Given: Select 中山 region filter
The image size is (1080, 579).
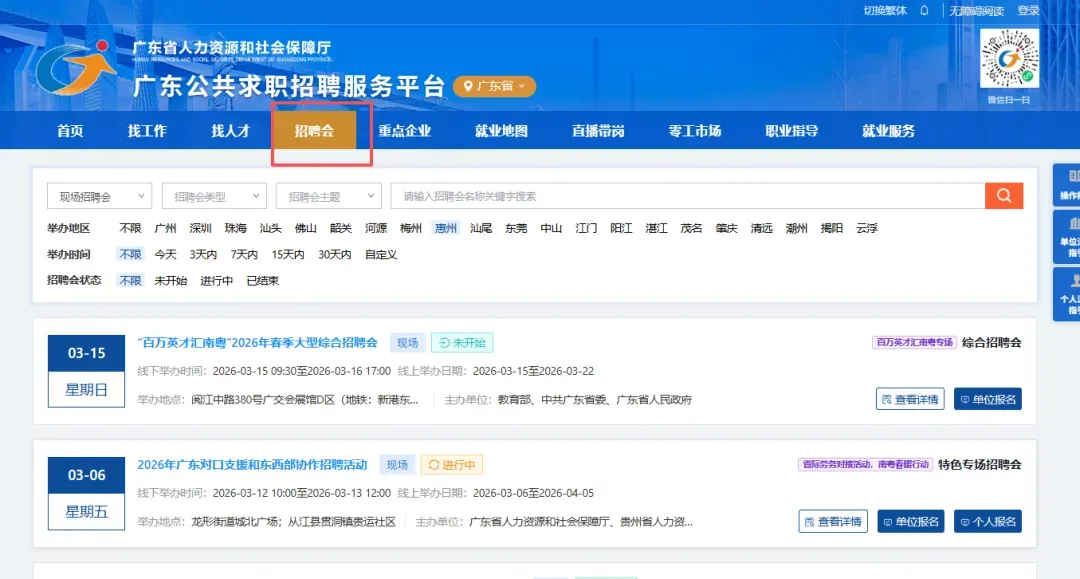Looking at the screenshot, I should 551,228.
